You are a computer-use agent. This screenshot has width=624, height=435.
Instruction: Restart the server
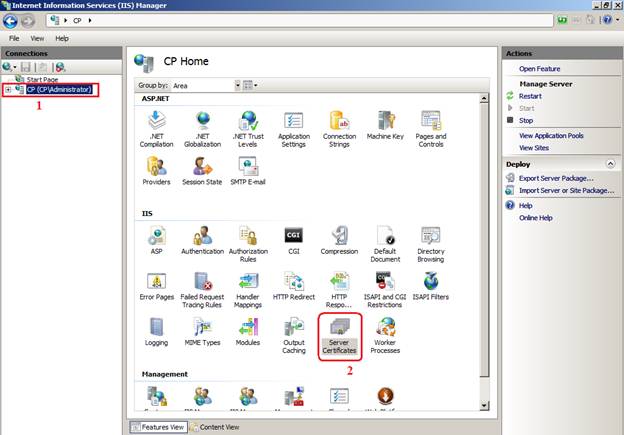(x=530, y=96)
